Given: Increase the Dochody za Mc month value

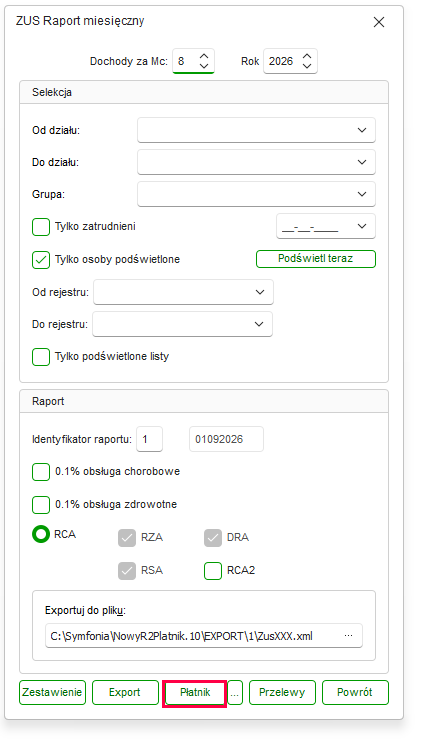Looking at the screenshot, I should click(204, 56).
